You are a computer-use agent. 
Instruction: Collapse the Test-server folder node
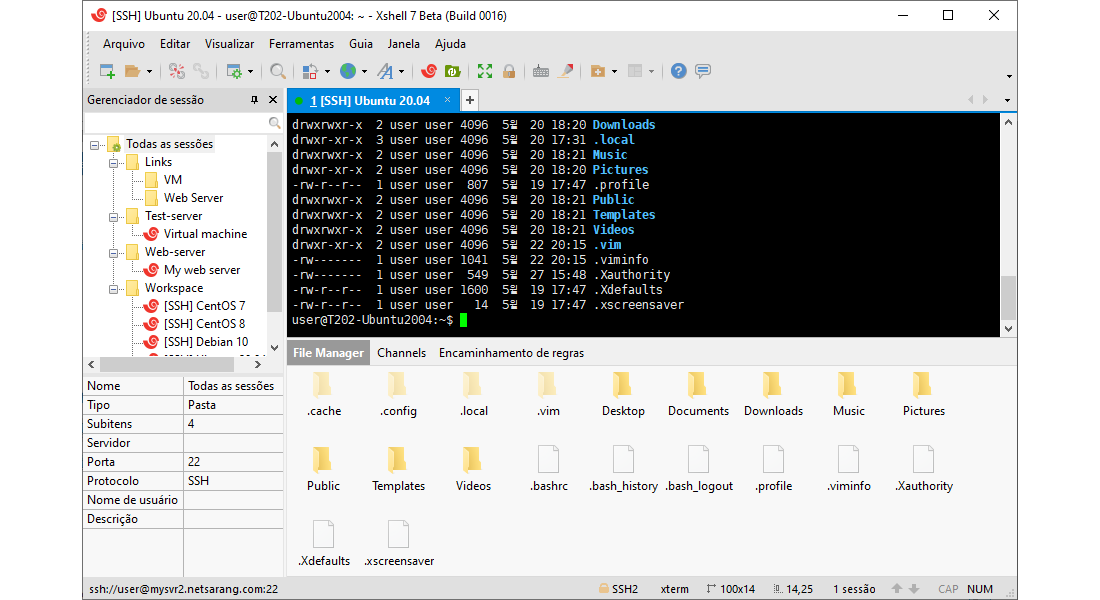(x=113, y=217)
